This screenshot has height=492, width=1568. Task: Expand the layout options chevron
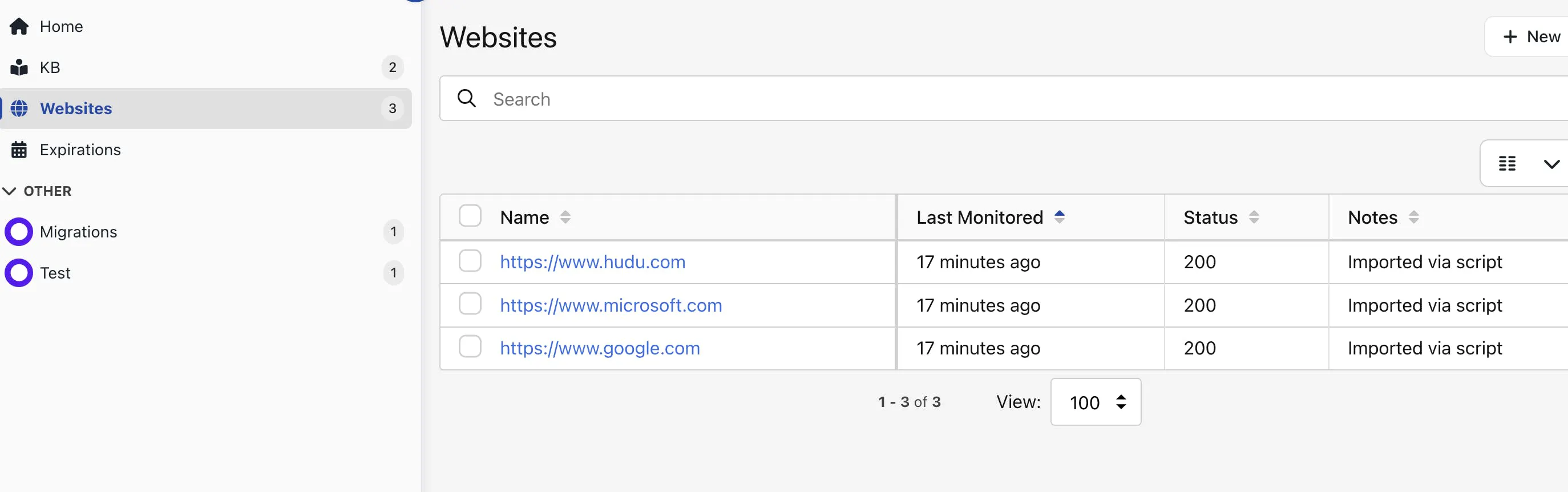1551,163
